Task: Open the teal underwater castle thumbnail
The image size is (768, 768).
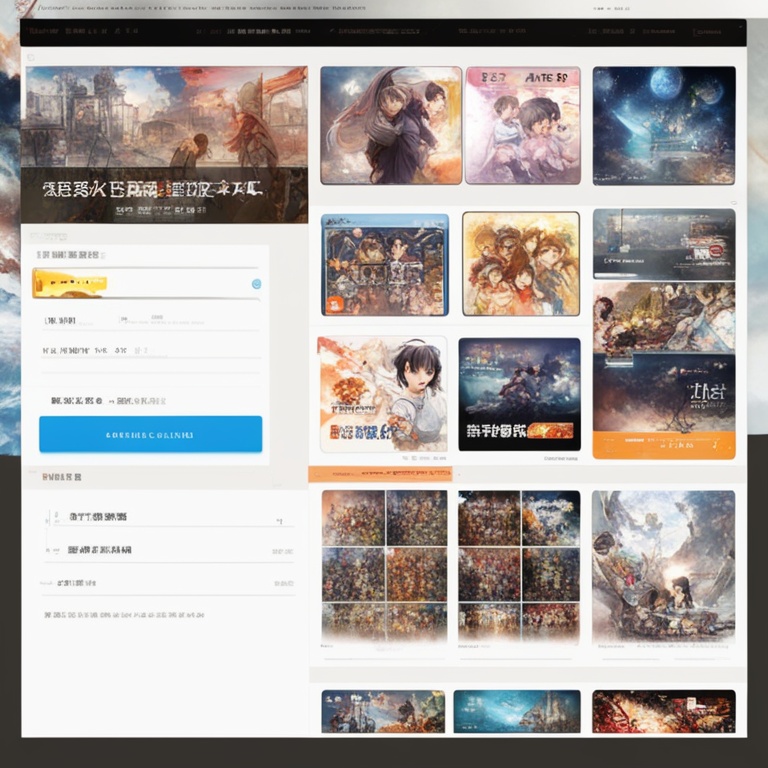Action: coord(517,711)
